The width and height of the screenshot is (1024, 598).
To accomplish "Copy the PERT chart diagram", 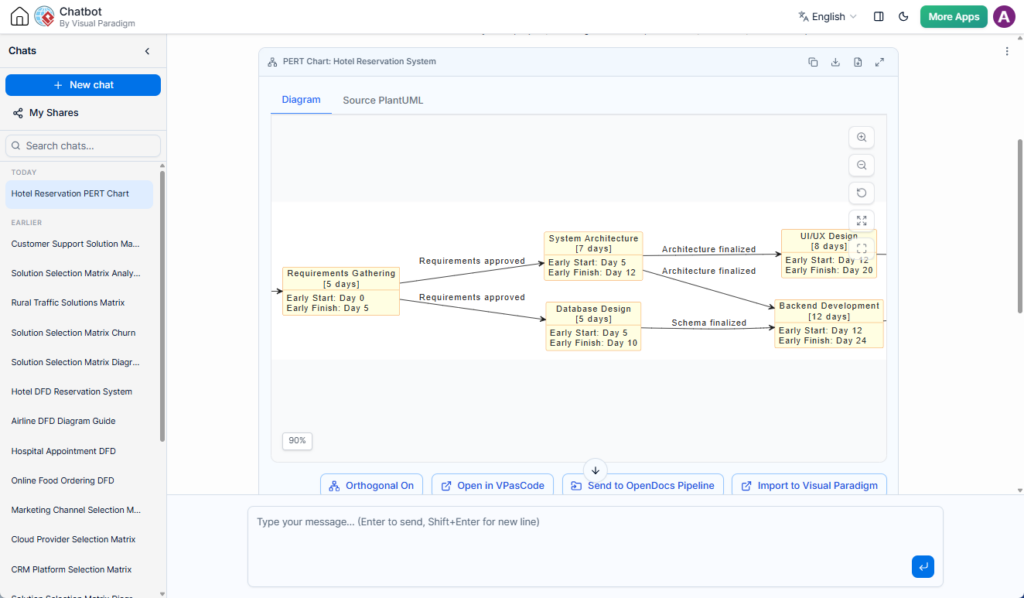I will click(813, 62).
